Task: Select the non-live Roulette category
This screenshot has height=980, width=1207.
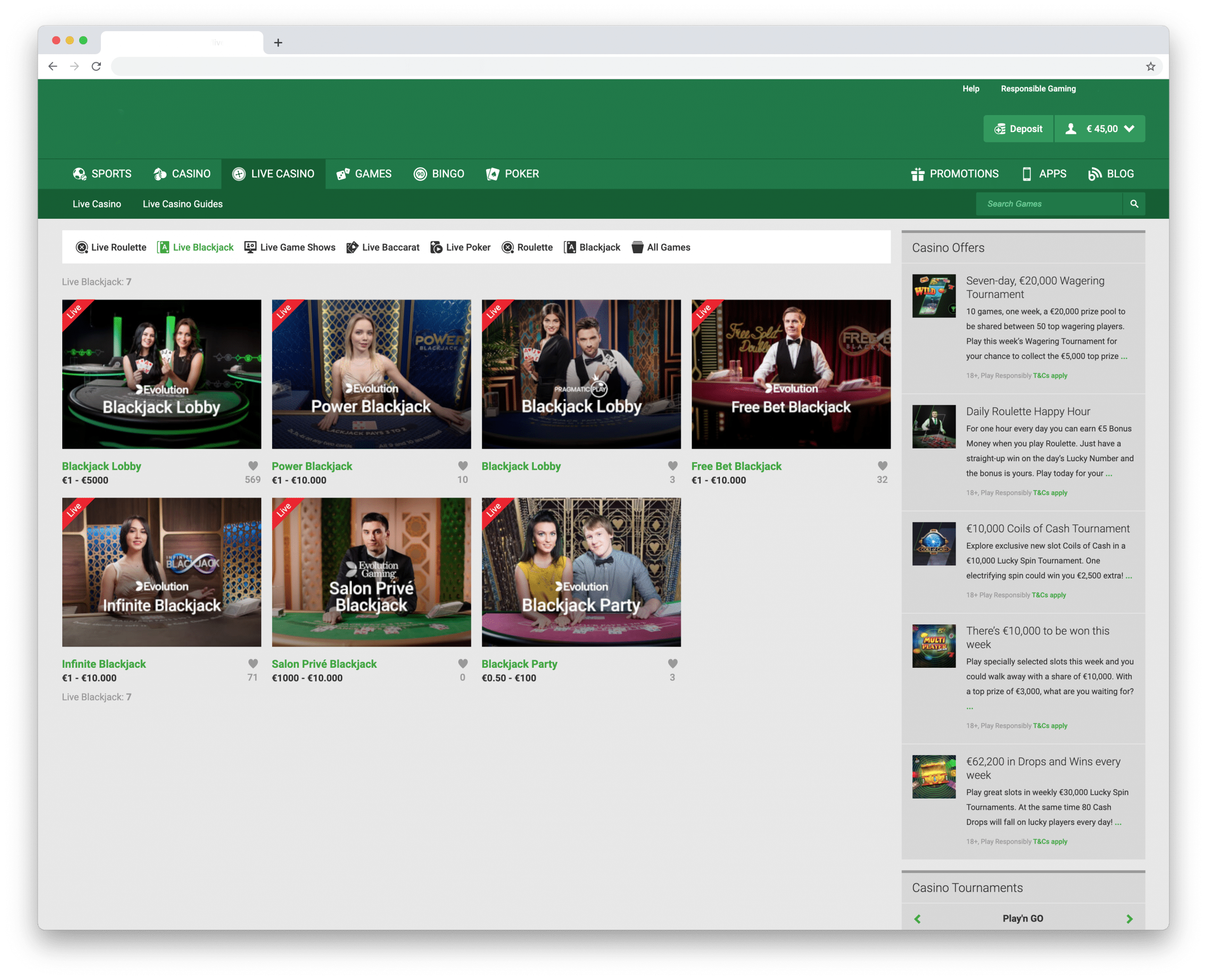Action: point(527,247)
